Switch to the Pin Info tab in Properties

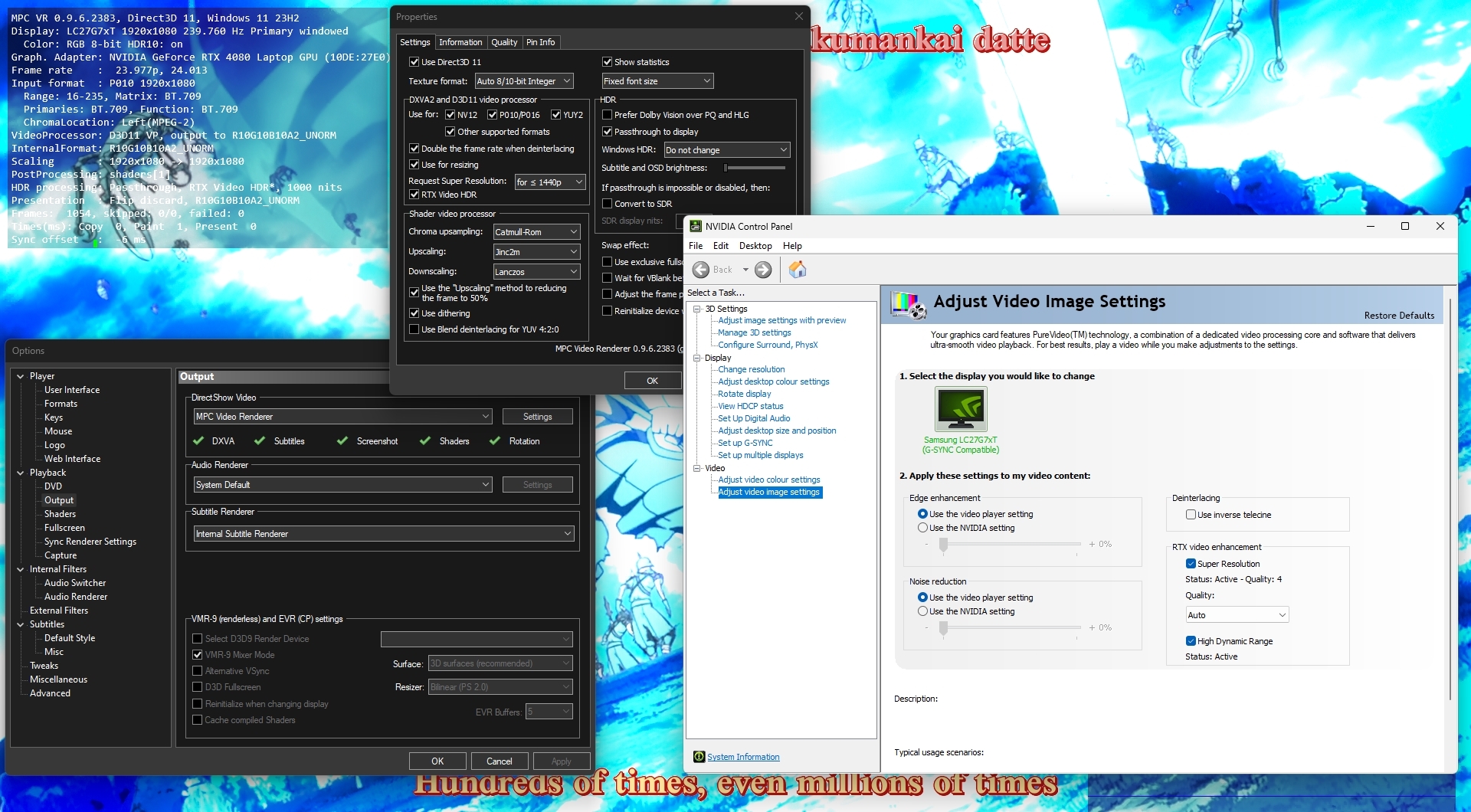click(540, 42)
